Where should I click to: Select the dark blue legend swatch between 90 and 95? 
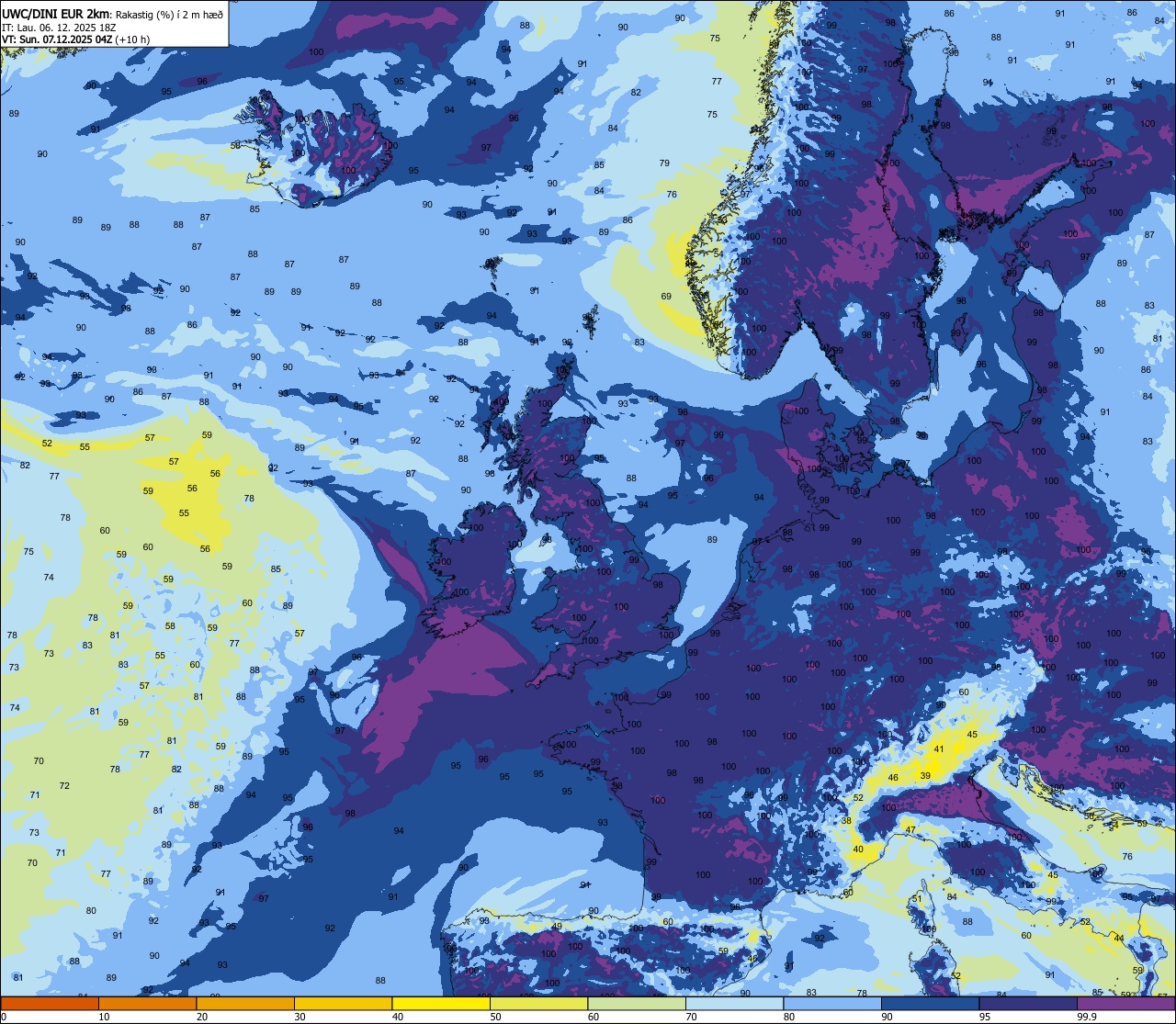[x=930, y=1003]
